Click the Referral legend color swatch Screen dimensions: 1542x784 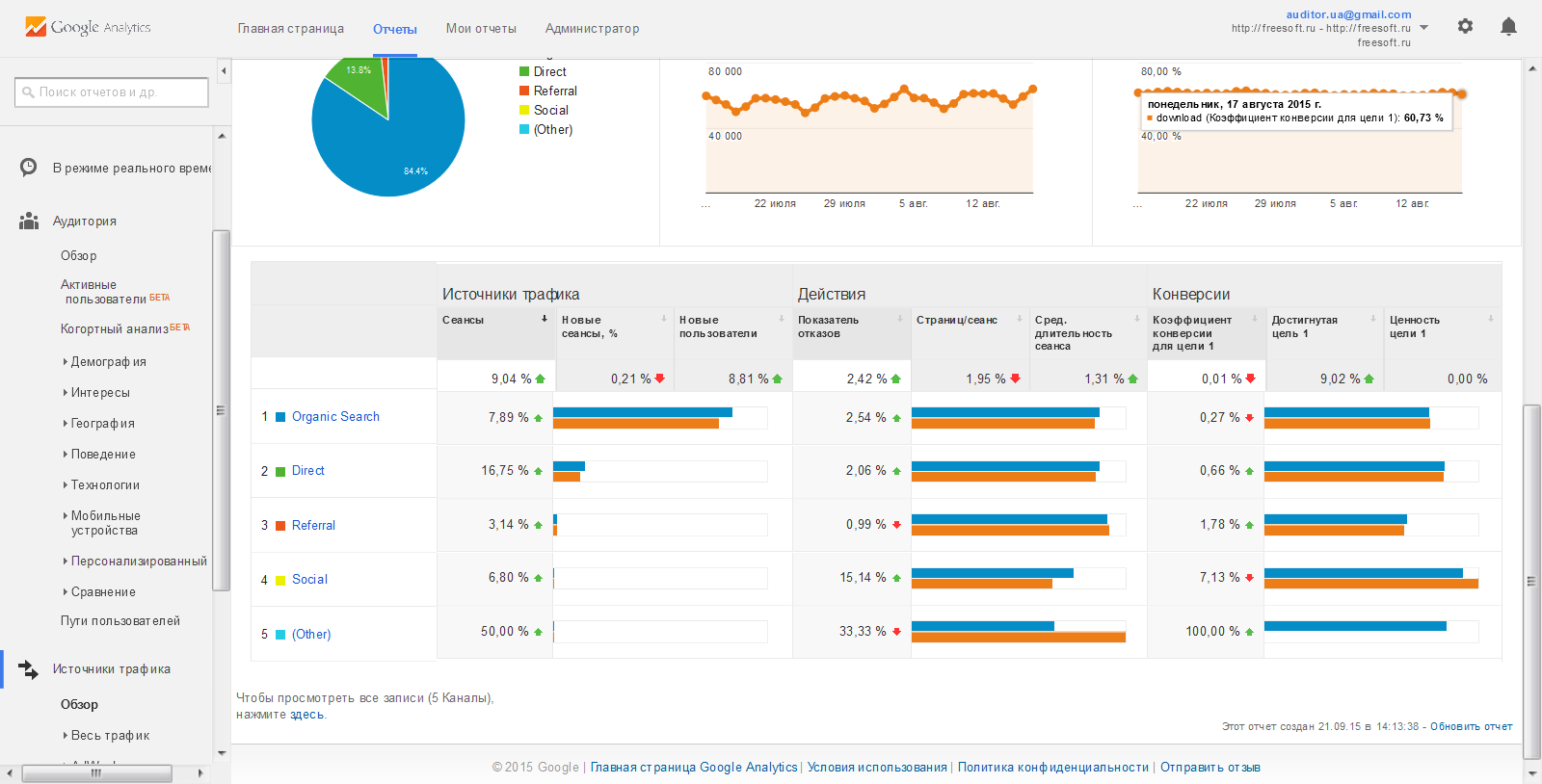524,91
